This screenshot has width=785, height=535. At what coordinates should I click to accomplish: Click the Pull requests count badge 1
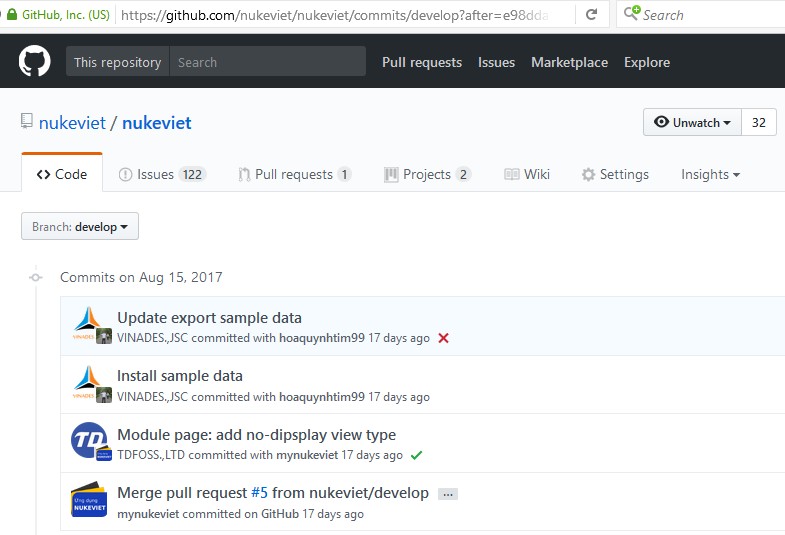pos(344,174)
